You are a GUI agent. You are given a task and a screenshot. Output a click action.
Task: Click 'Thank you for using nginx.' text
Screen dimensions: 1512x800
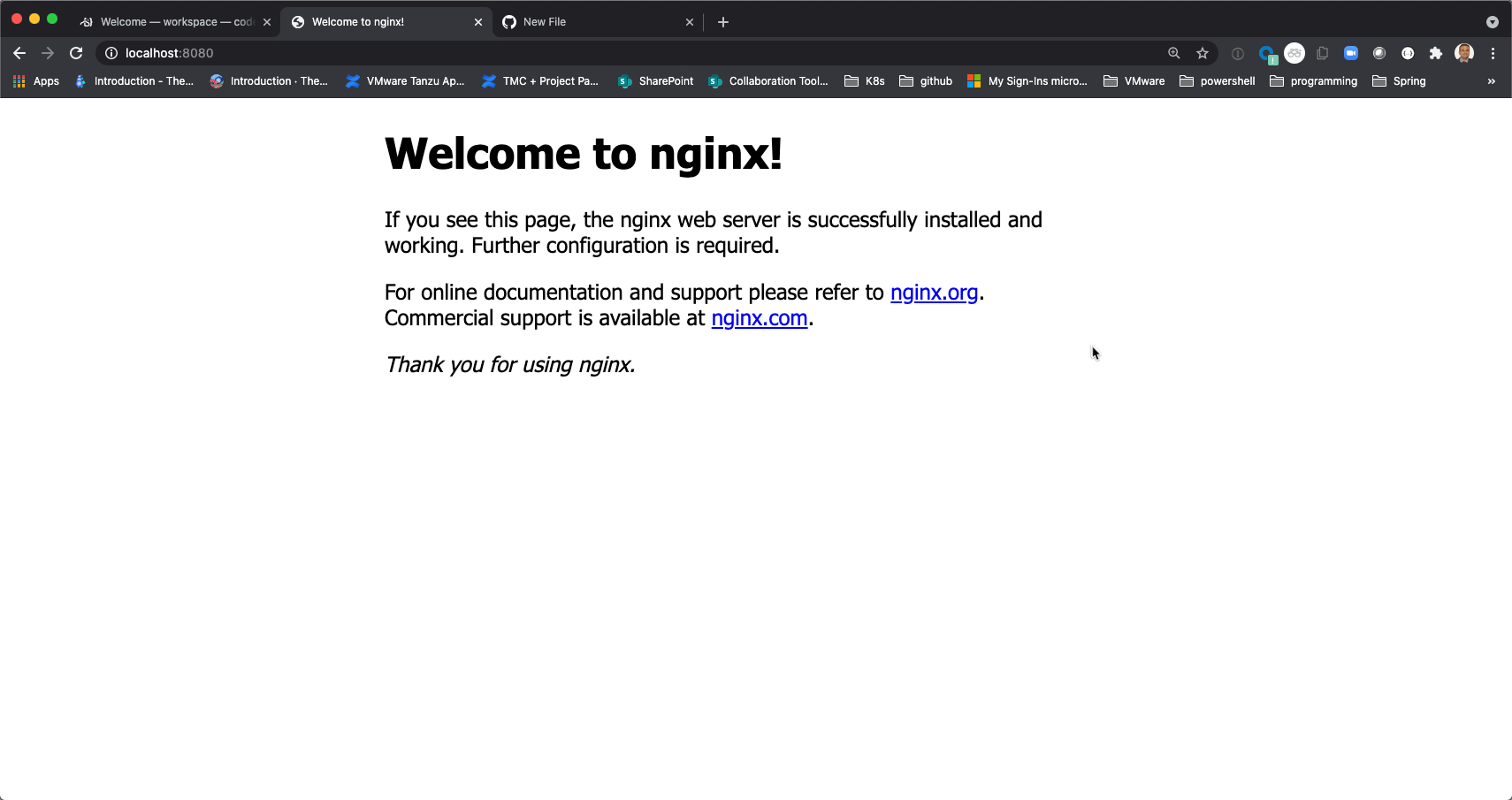click(x=510, y=365)
